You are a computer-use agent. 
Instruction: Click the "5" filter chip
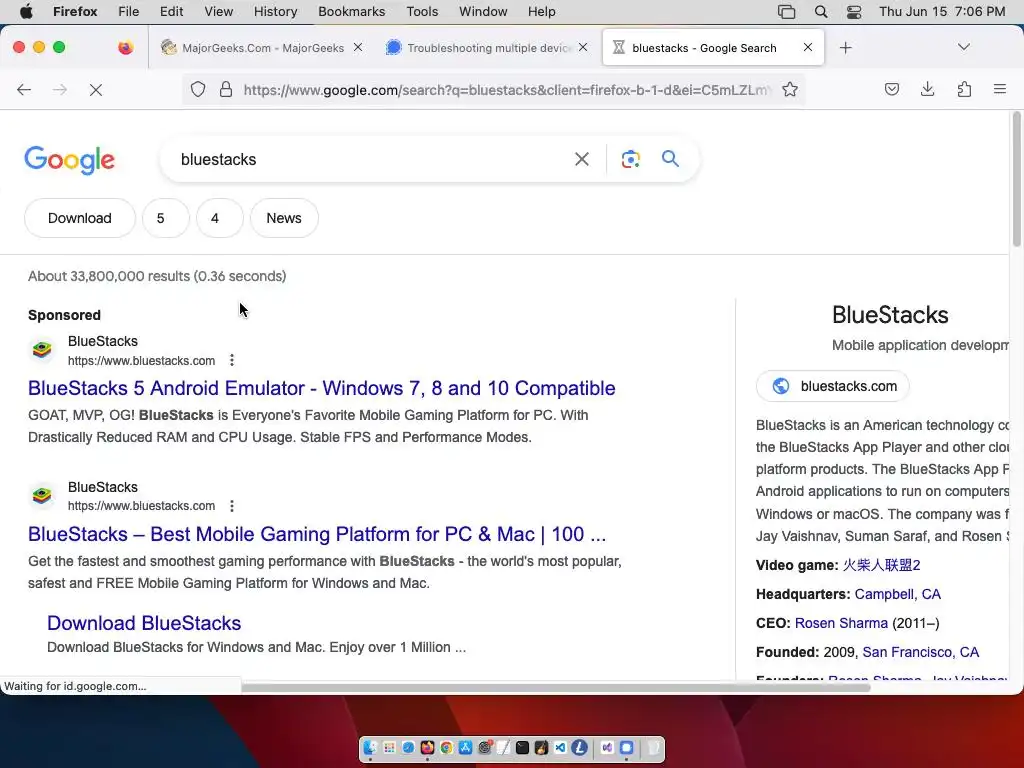click(165, 218)
